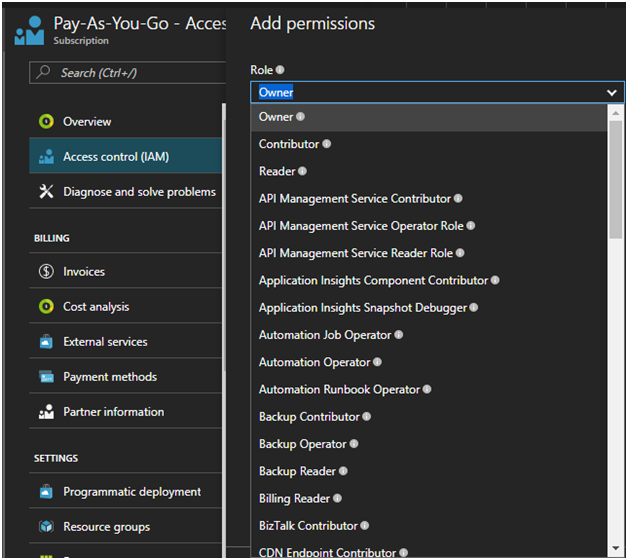This screenshot has width=628, height=560.
Task: Choose the Reader role
Action: 429,171
